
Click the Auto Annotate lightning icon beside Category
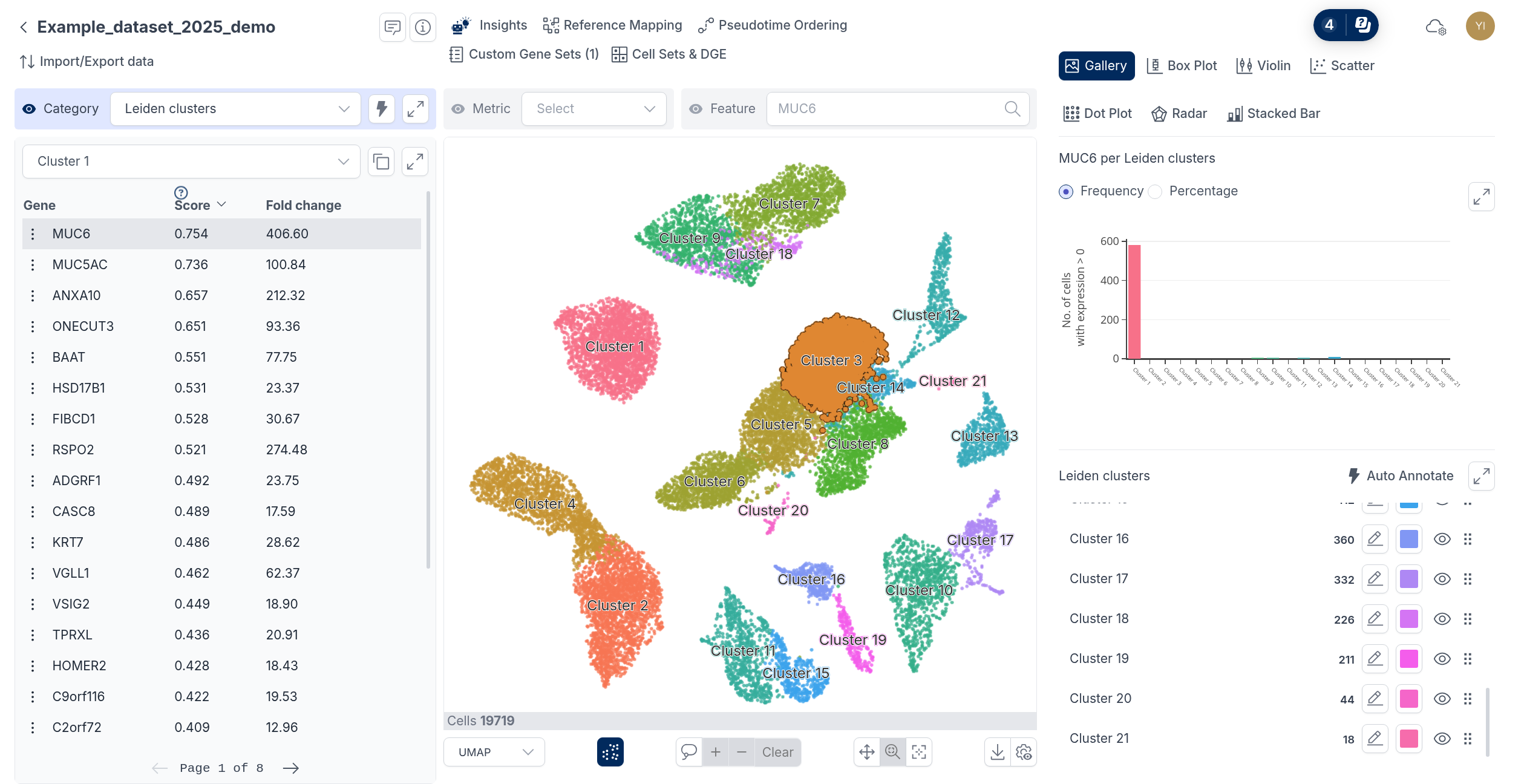coord(382,109)
